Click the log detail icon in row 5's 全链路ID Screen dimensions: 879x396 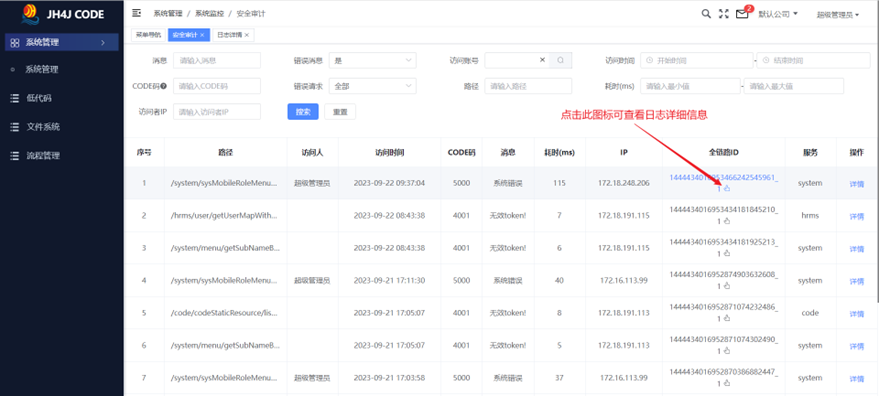click(727, 318)
